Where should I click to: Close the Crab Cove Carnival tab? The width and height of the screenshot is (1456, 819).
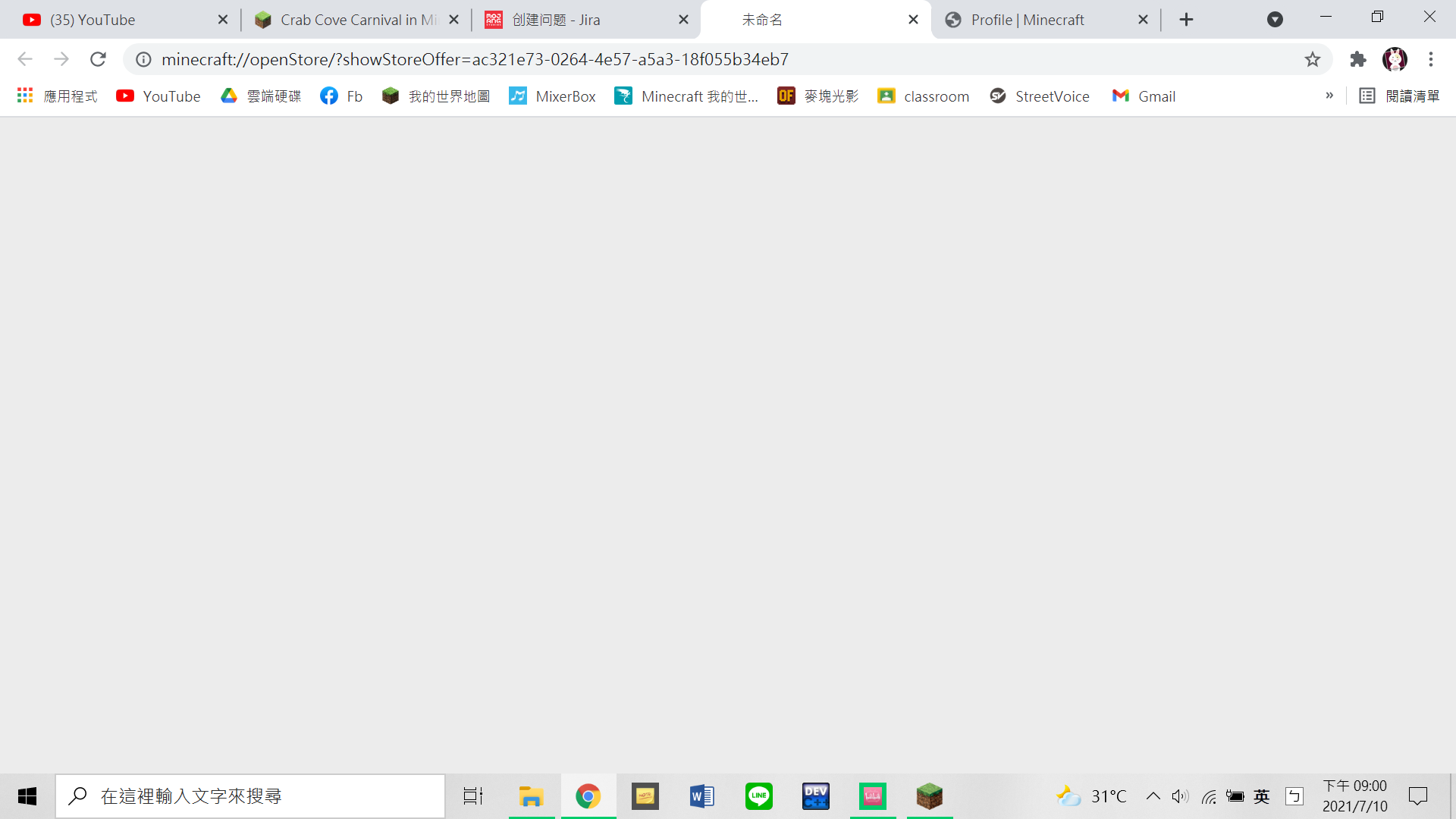pyautogui.click(x=453, y=20)
